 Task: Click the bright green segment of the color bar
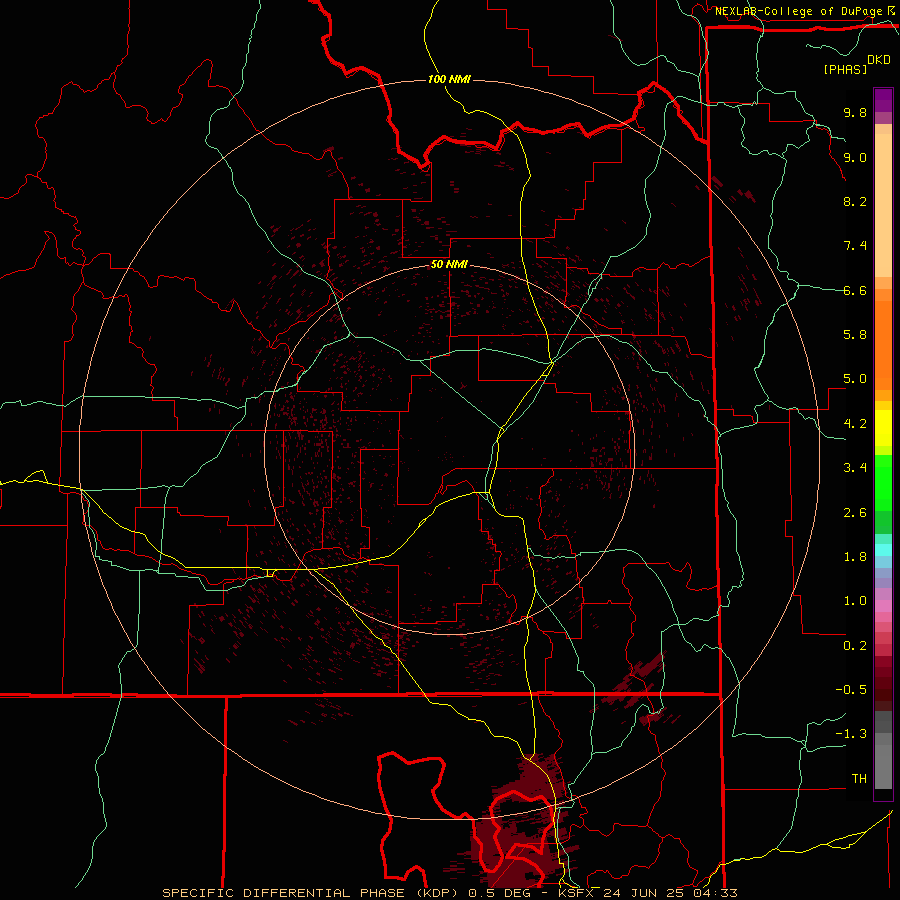883,483
